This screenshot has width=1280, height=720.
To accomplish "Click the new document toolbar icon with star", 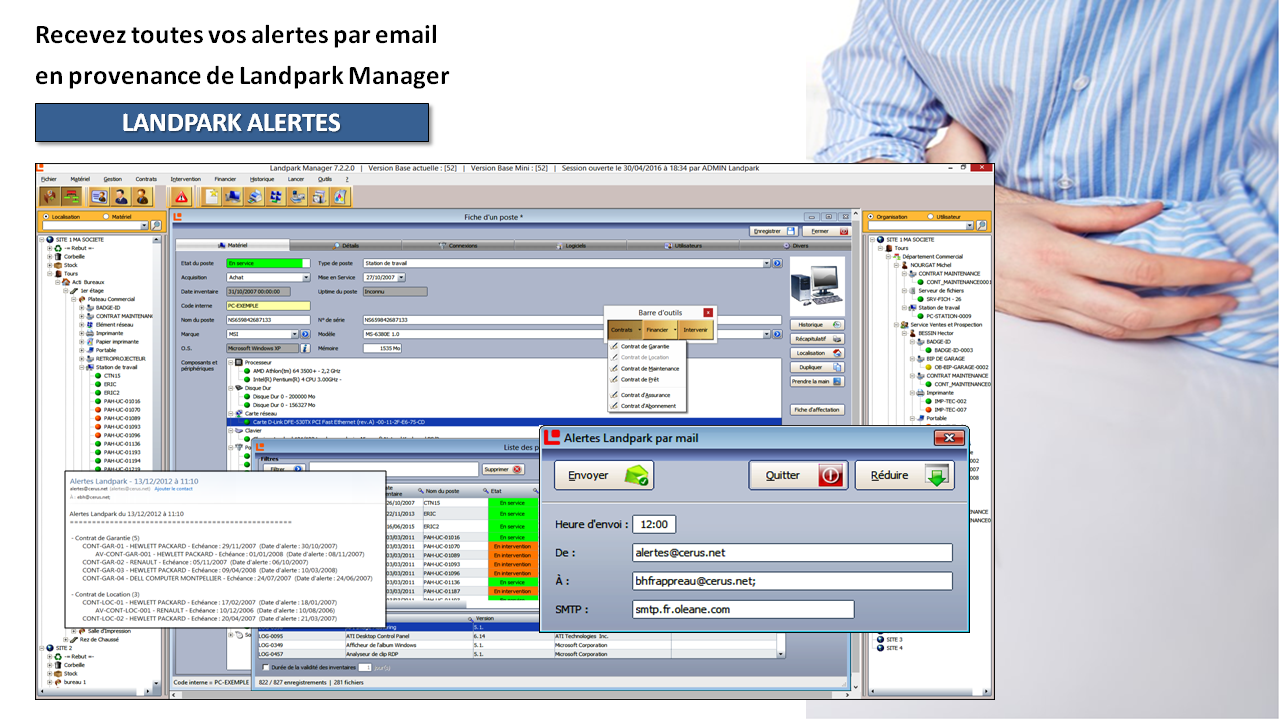I will [x=211, y=197].
